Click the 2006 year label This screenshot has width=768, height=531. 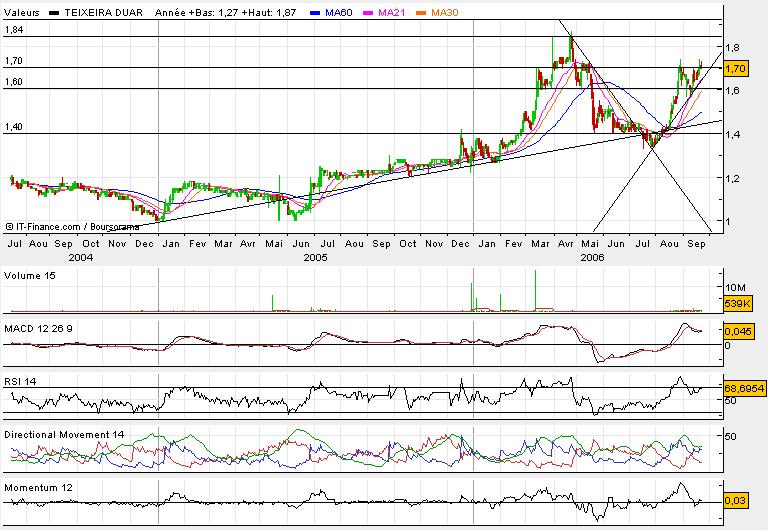[x=592, y=257]
